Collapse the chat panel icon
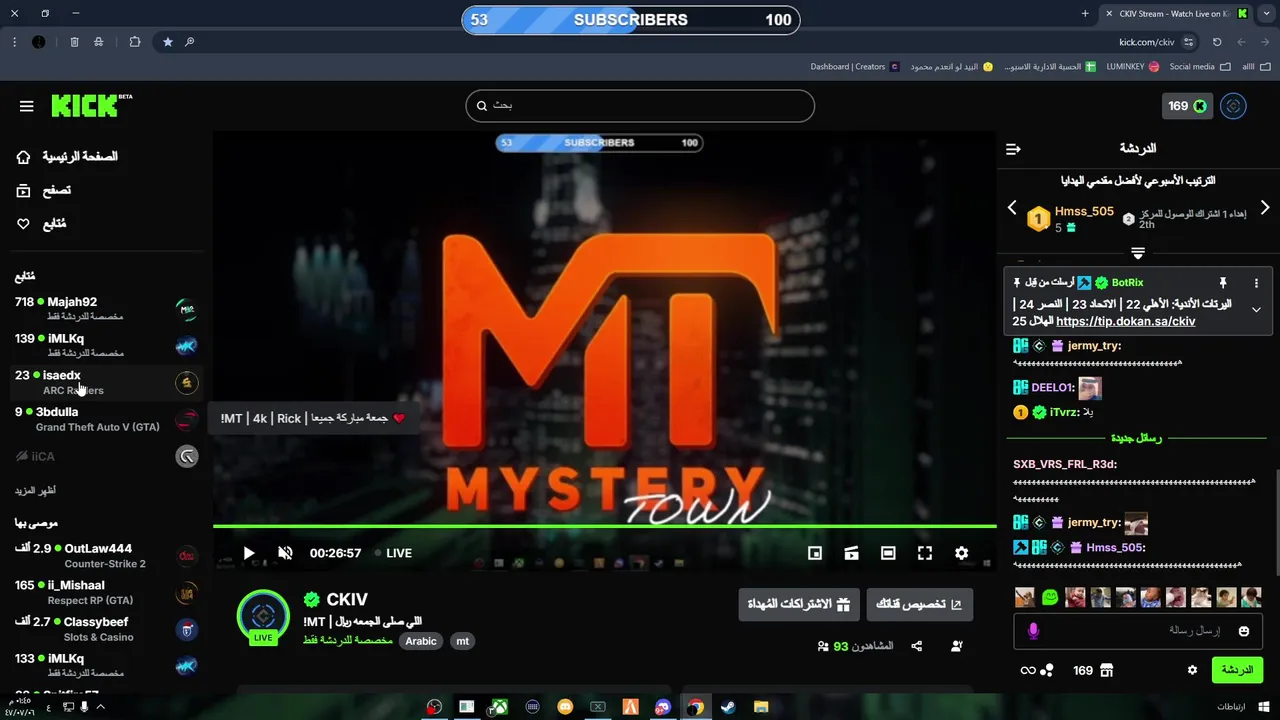This screenshot has width=1280, height=720. point(1013,149)
